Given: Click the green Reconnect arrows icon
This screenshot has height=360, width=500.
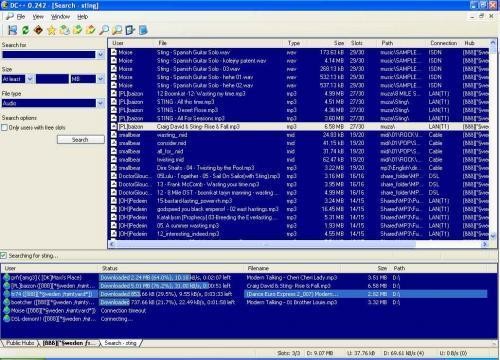Looking at the screenshot, I should [25, 30].
